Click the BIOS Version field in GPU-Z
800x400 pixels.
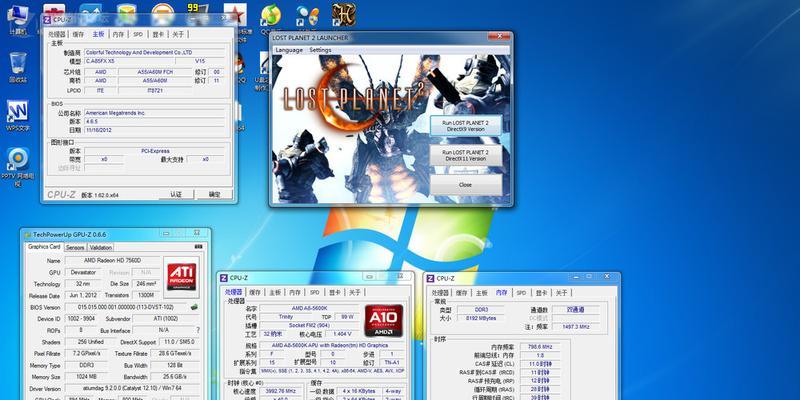[126, 307]
